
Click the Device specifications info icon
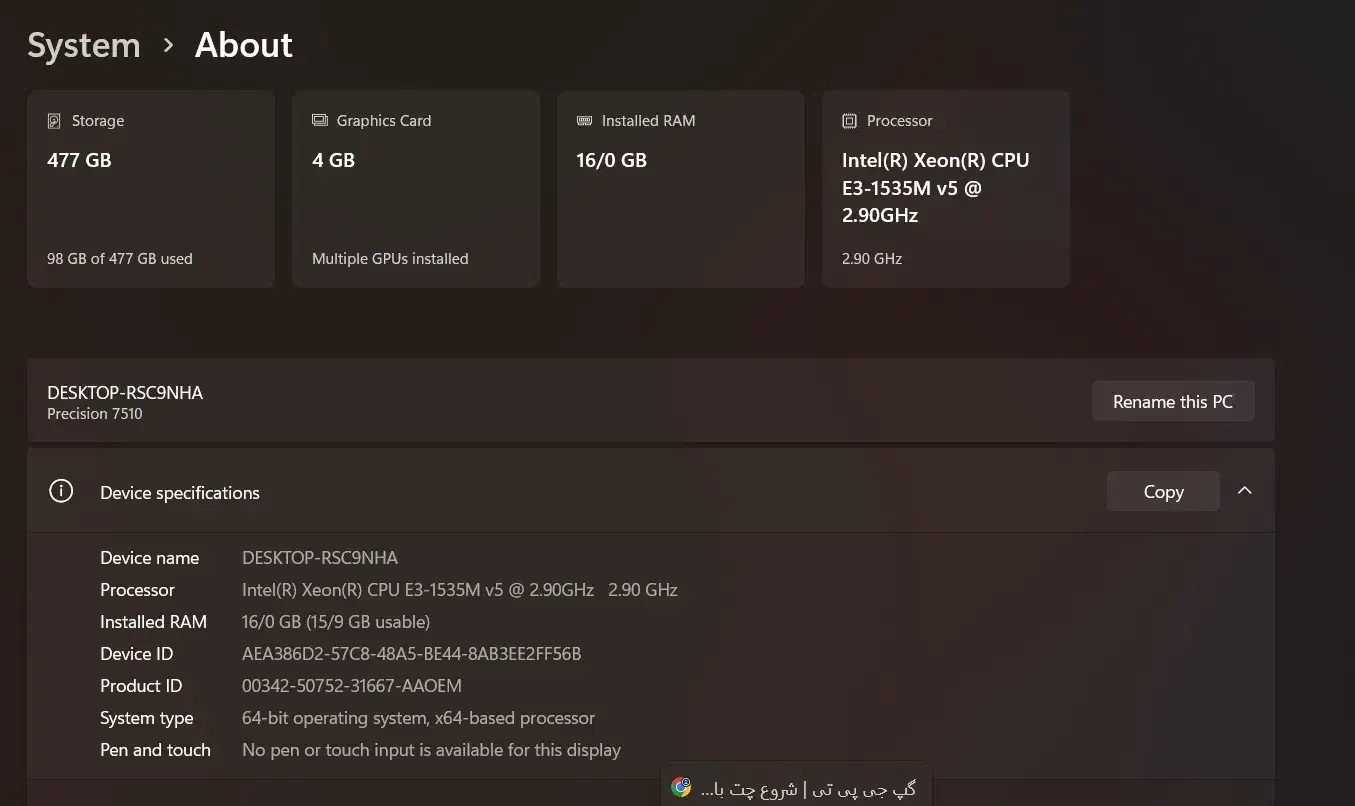[x=61, y=491]
